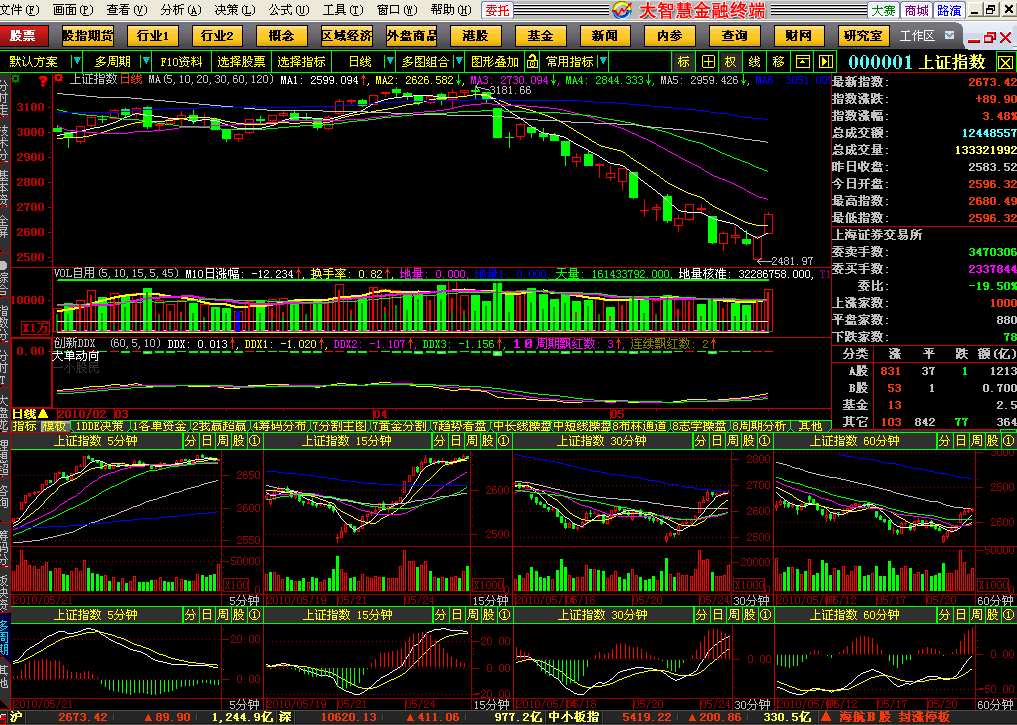Image resolution: width=1017 pixels, height=725 pixels.
Task: Click the 权 ex-rights adjustment icon
Action: 731,62
